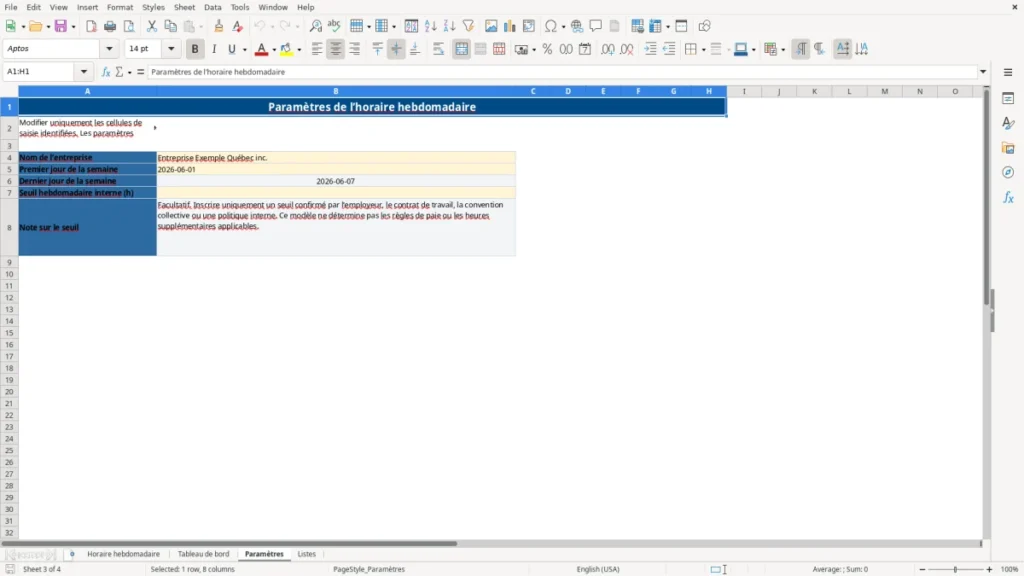Toggle Underline formatting
The width and height of the screenshot is (1024, 576).
click(231, 49)
